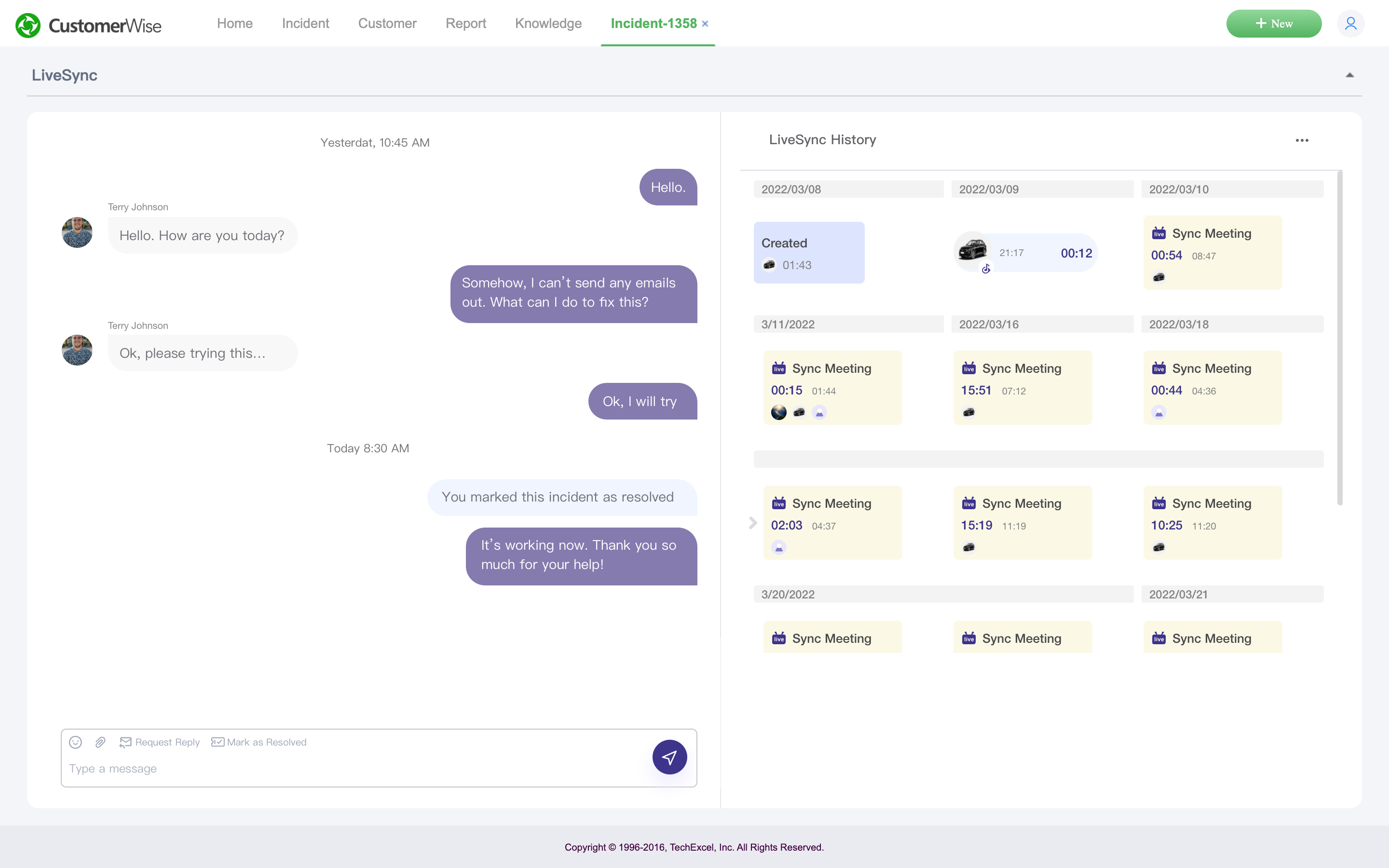
Task: Click the timer icon on the 2022/03/09 entry
Action: (x=987, y=268)
